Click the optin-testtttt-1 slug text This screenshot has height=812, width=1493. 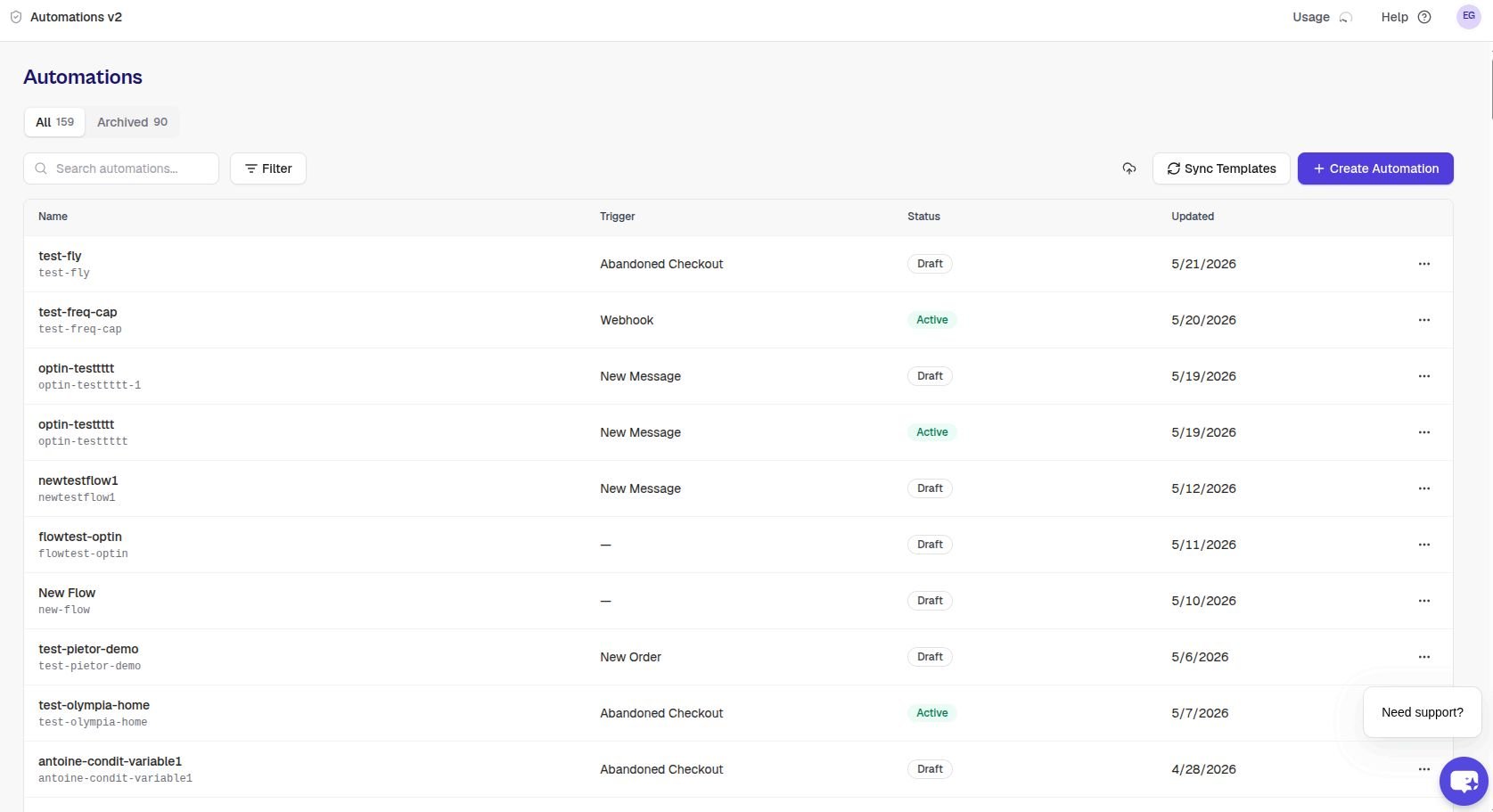pyautogui.click(x=89, y=385)
